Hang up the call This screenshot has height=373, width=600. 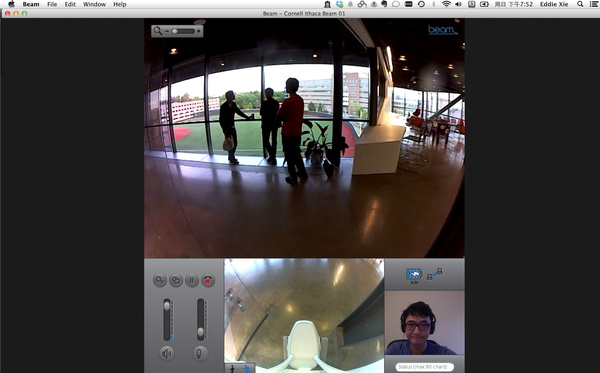[208, 280]
